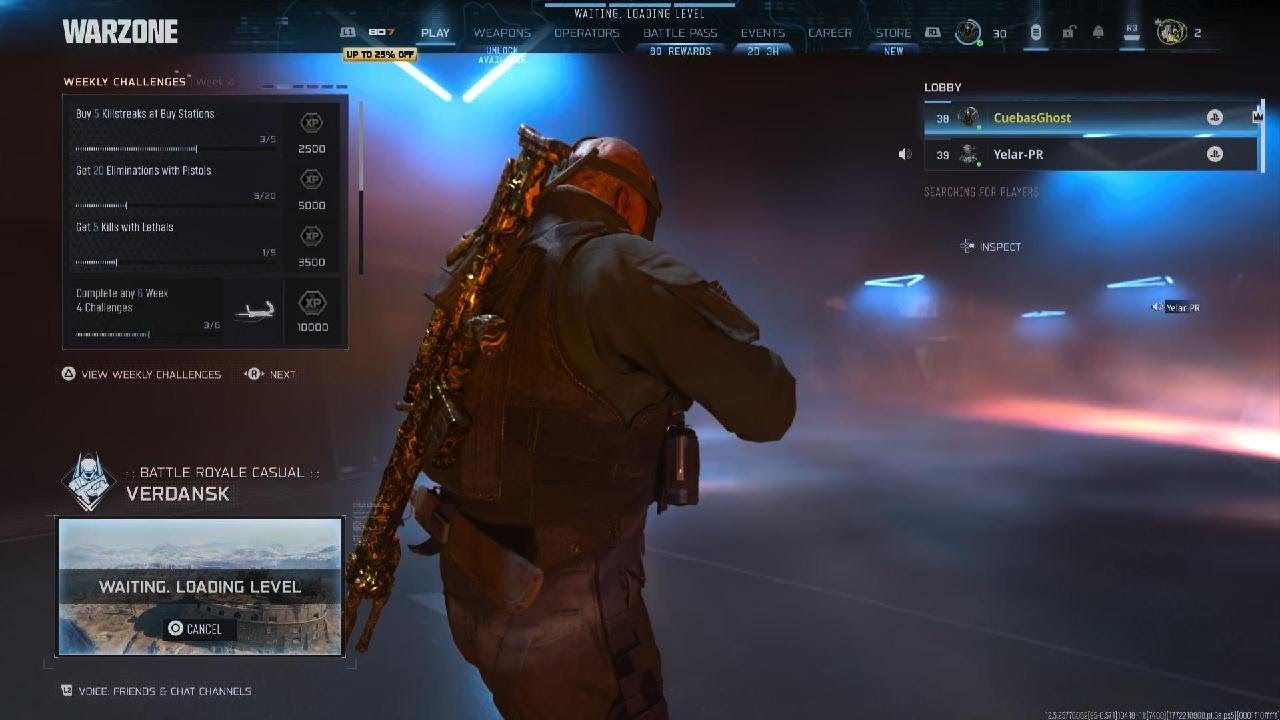1280x720 pixels.
Task: Open the WEAPONS tab
Action: tap(502, 33)
